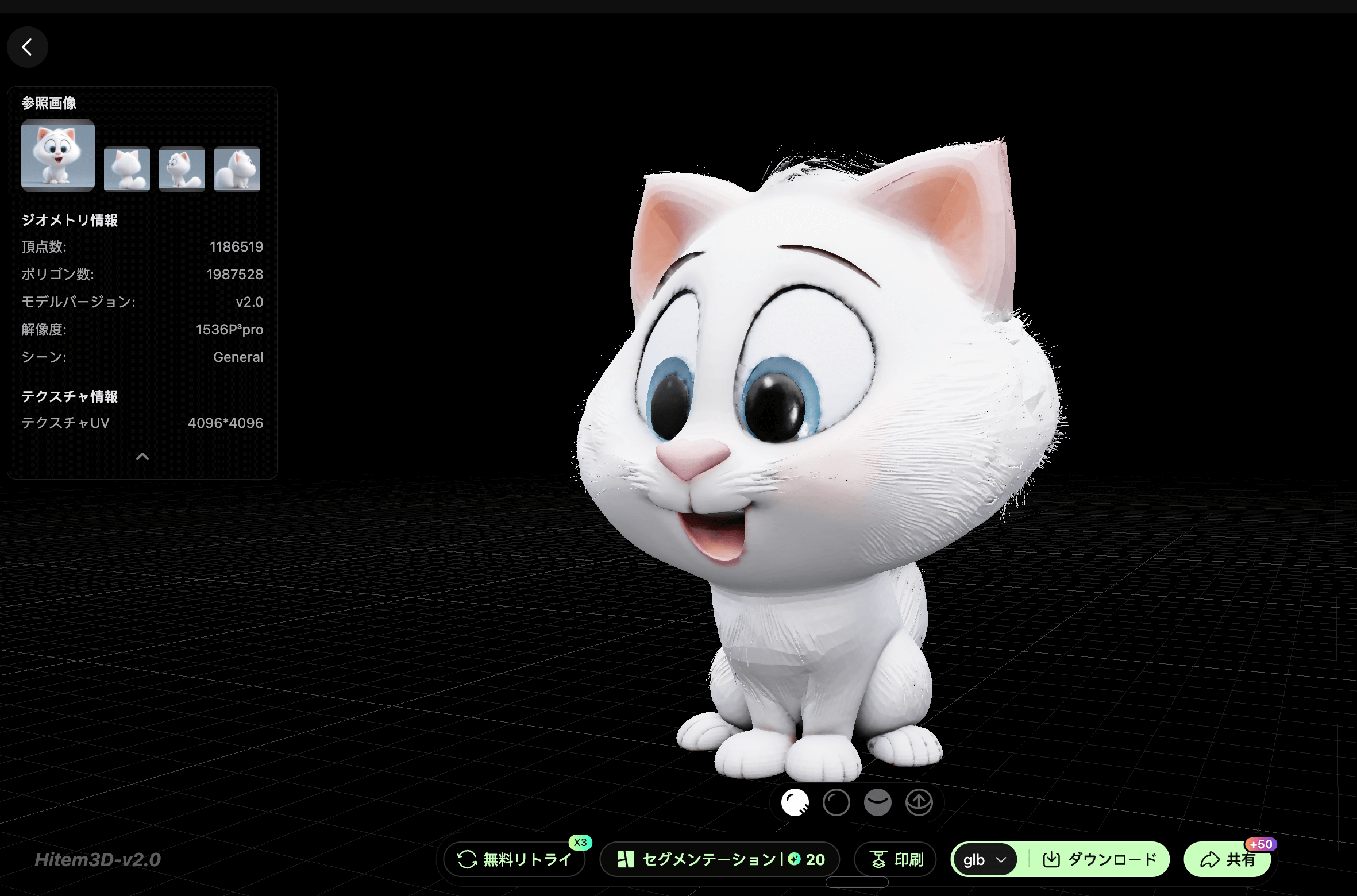
Task: Select the second reference image thumbnail
Action: click(127, 169)
